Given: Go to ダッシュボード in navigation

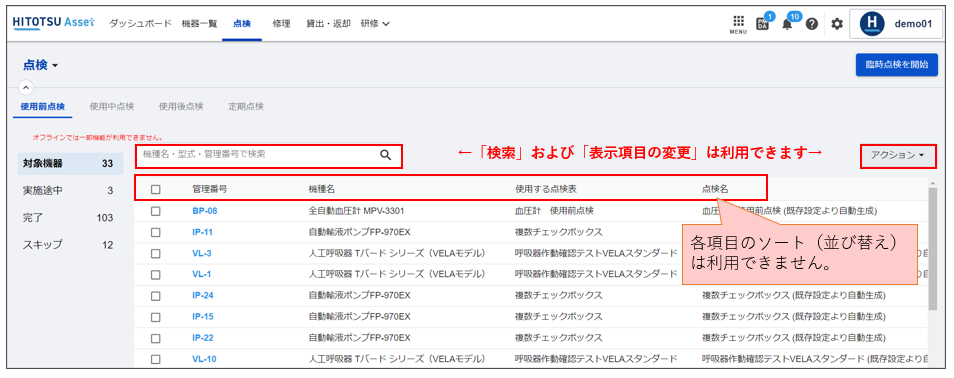Looking at the screenshot, I should 140,24.
